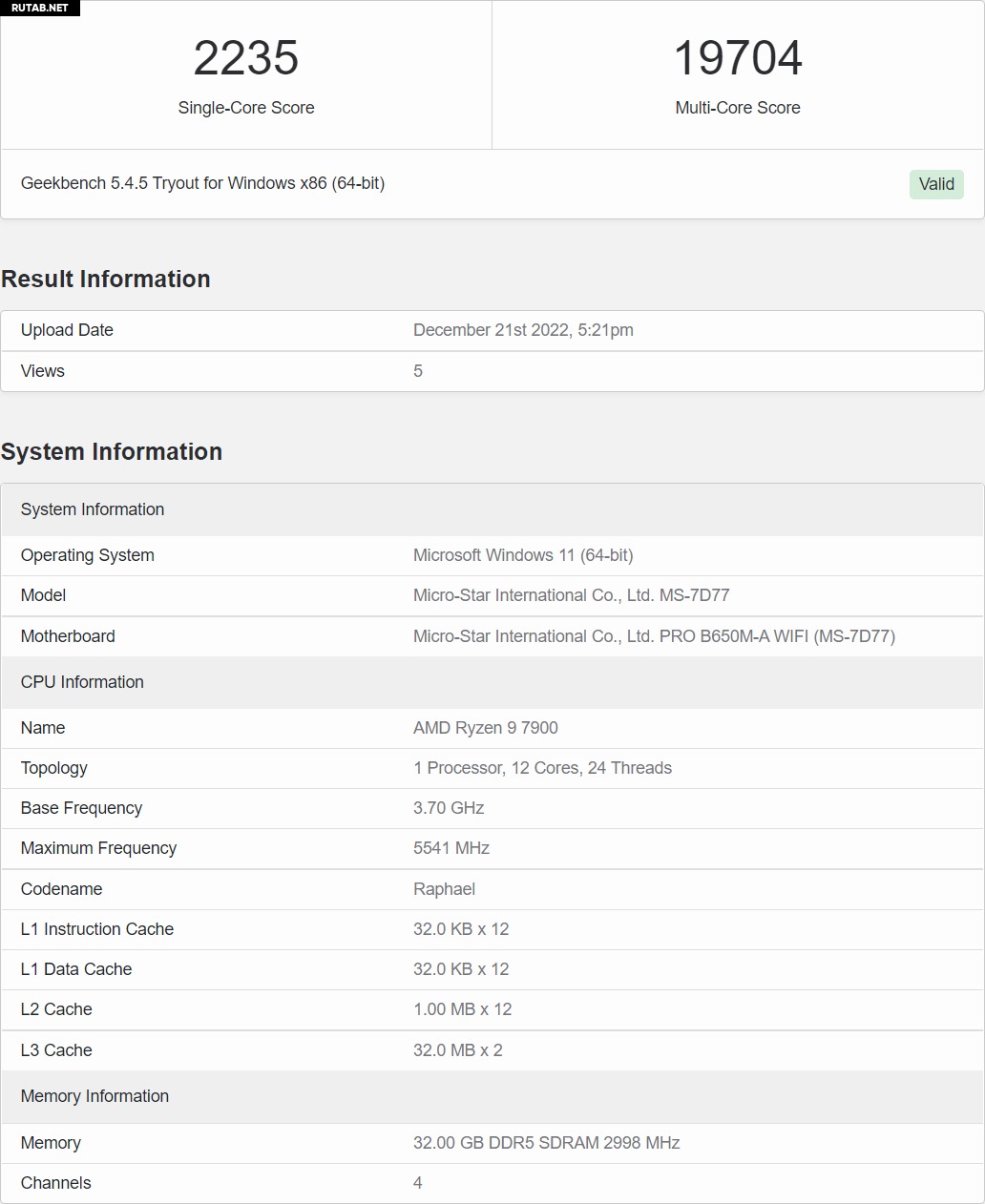Click the AMD Ryzen 9 7900 name value
The width and height of the screenshot is (985, 1204).
[486, 728]
